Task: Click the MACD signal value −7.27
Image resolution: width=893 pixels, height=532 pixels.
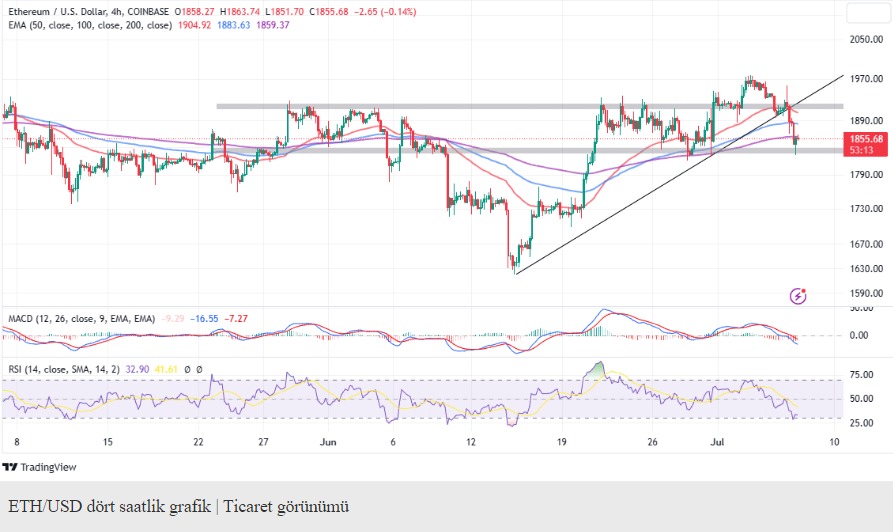Action: click(236, 318)
